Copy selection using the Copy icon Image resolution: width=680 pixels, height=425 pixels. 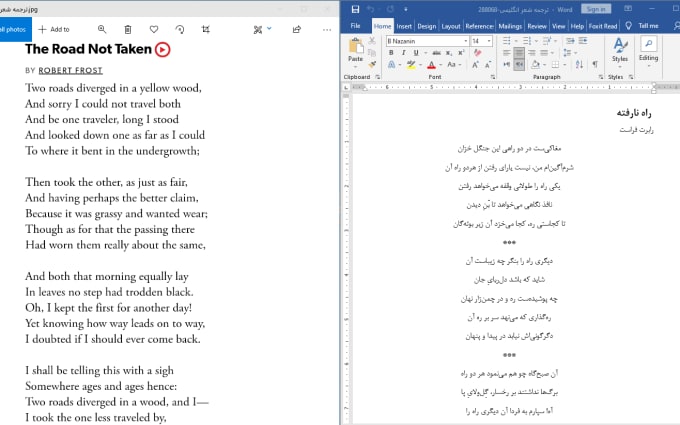click(372, 53)
